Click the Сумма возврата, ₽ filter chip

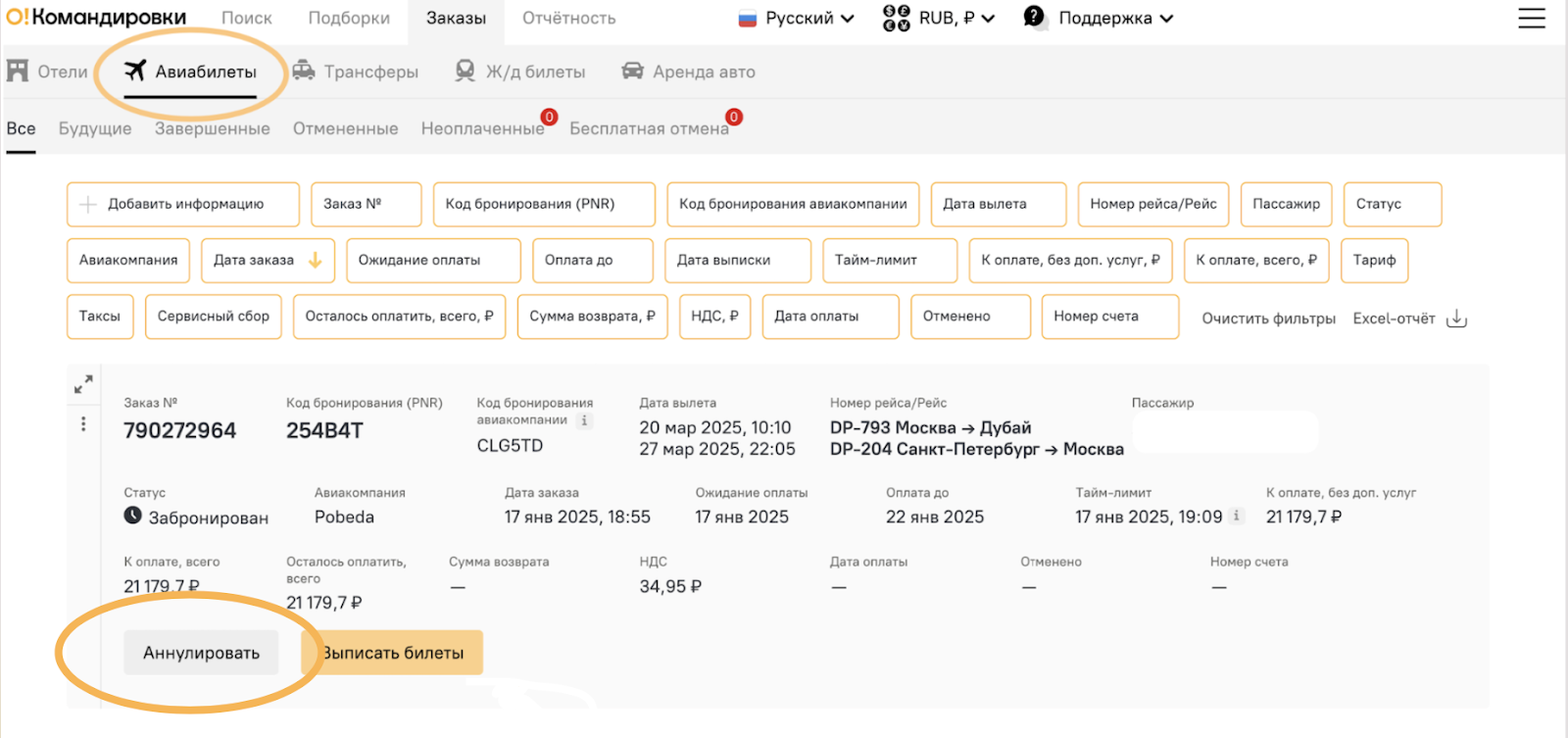tap(592, 317)
